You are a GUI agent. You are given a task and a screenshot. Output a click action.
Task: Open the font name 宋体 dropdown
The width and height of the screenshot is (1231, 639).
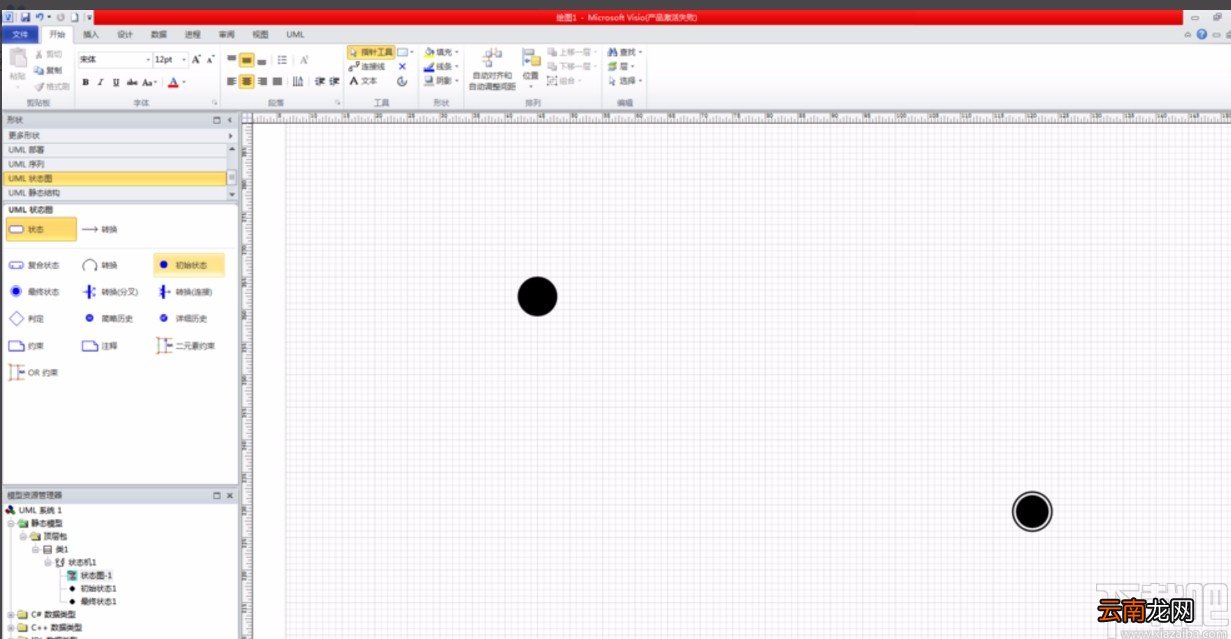coord(147,60)
